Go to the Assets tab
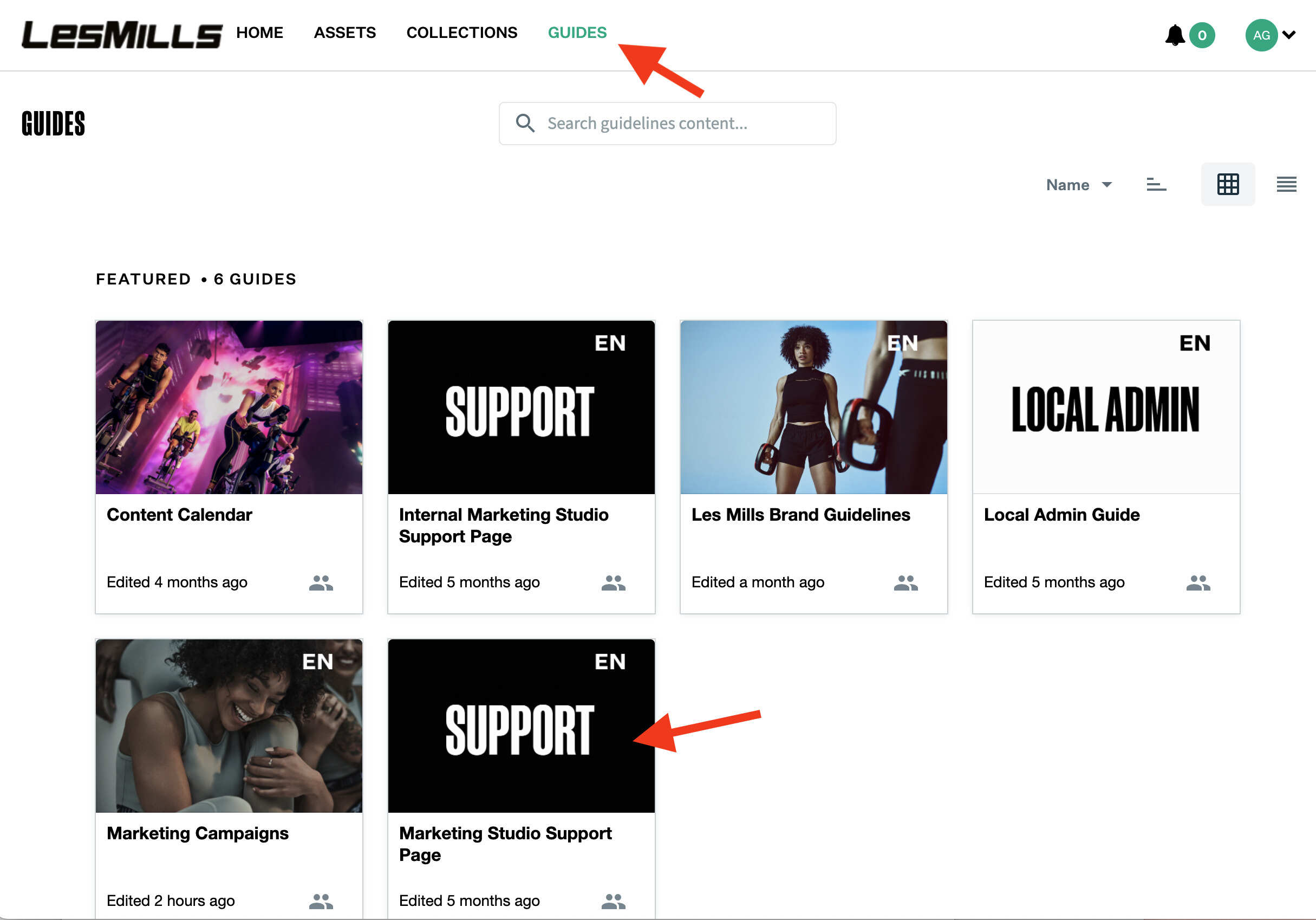The height and width of the screenshot is (920, 1316). pos(344,33)
